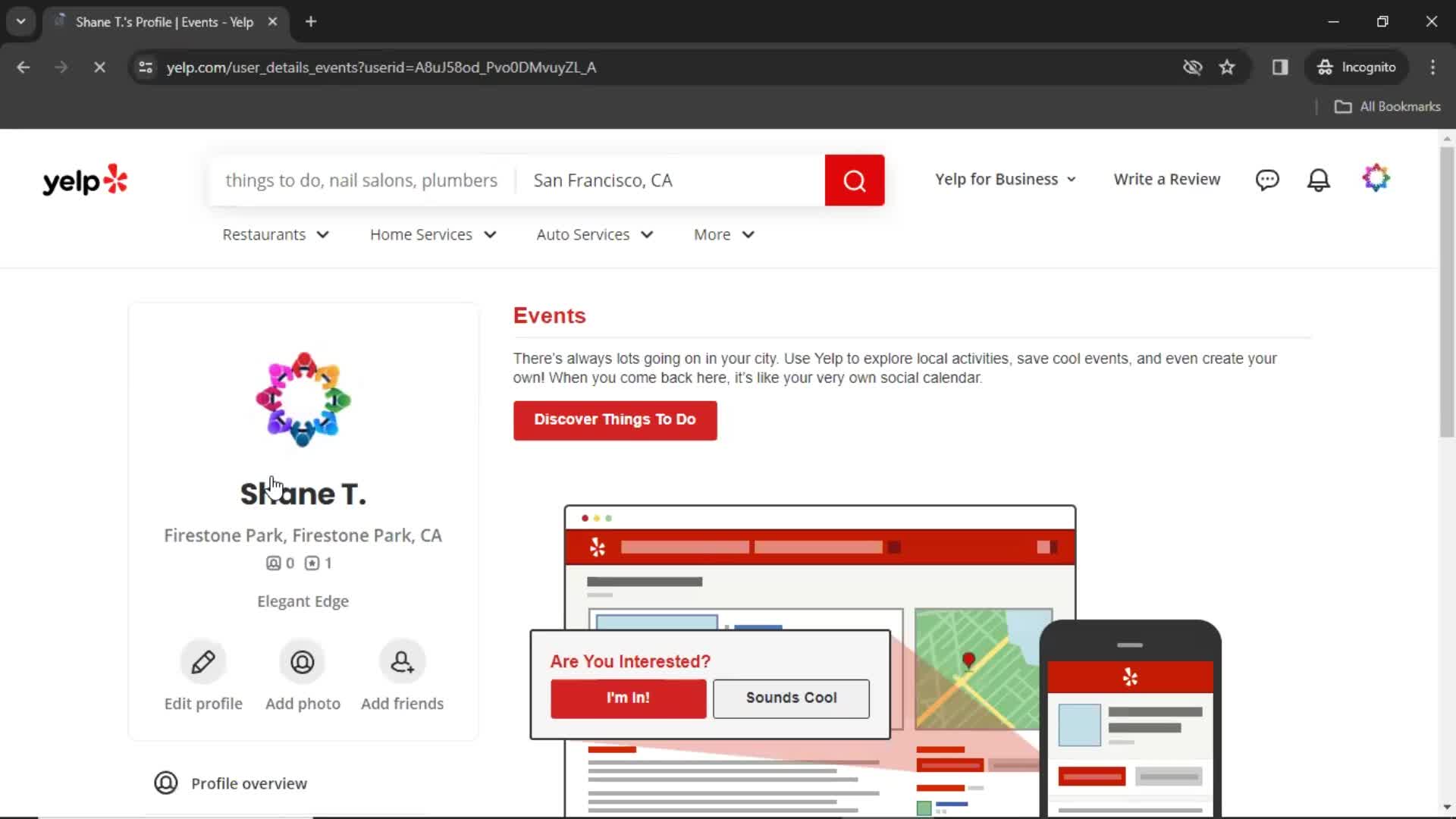Select the Write a Review tab
Screen dimensions: 1456x819
click(x=1167, y=179)
